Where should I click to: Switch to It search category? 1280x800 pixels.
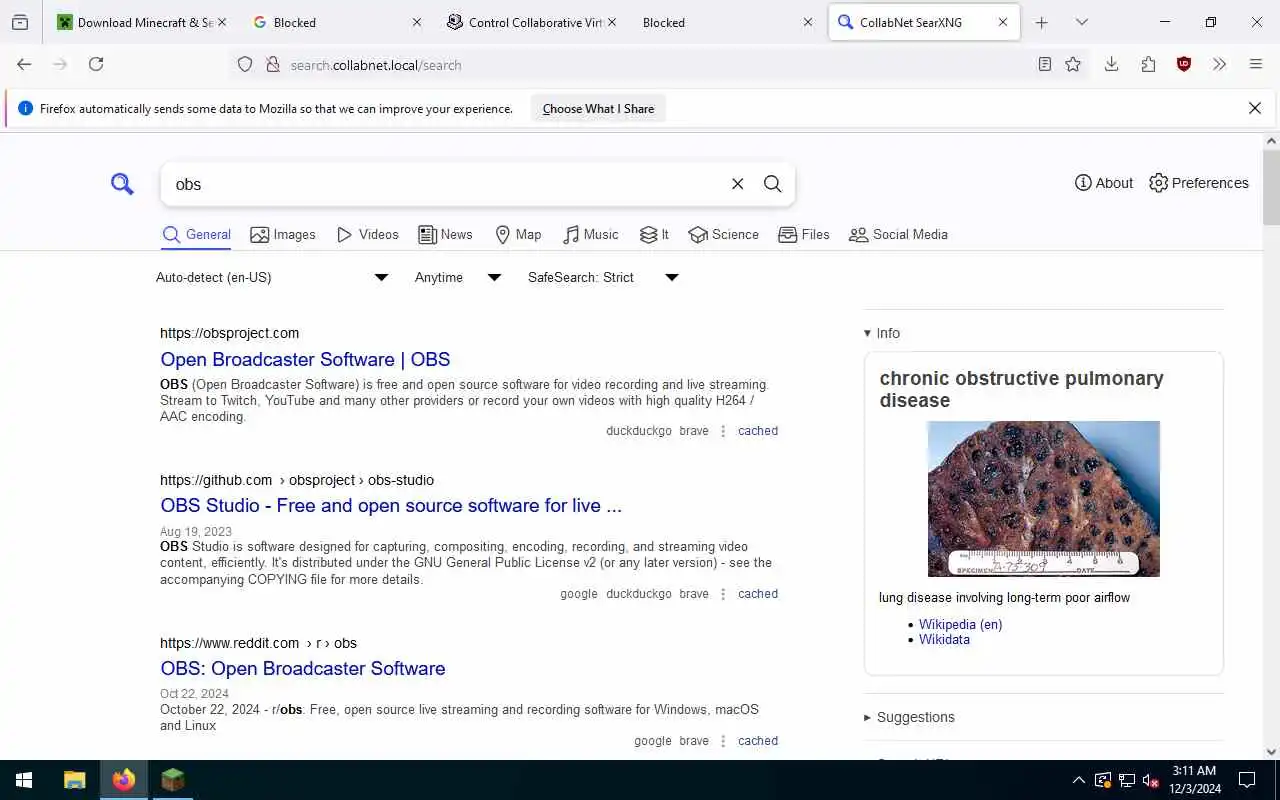pyautogui.click(x=654, y=234)
